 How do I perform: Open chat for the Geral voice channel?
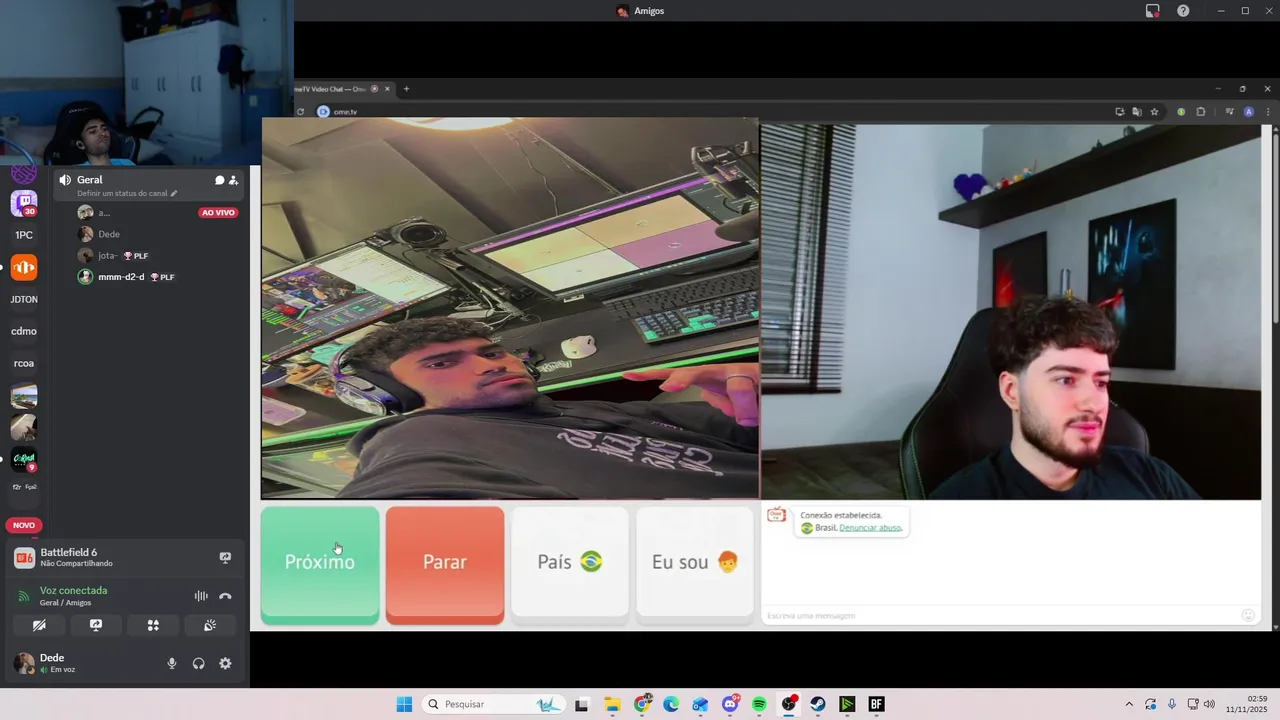click(219, 180)
